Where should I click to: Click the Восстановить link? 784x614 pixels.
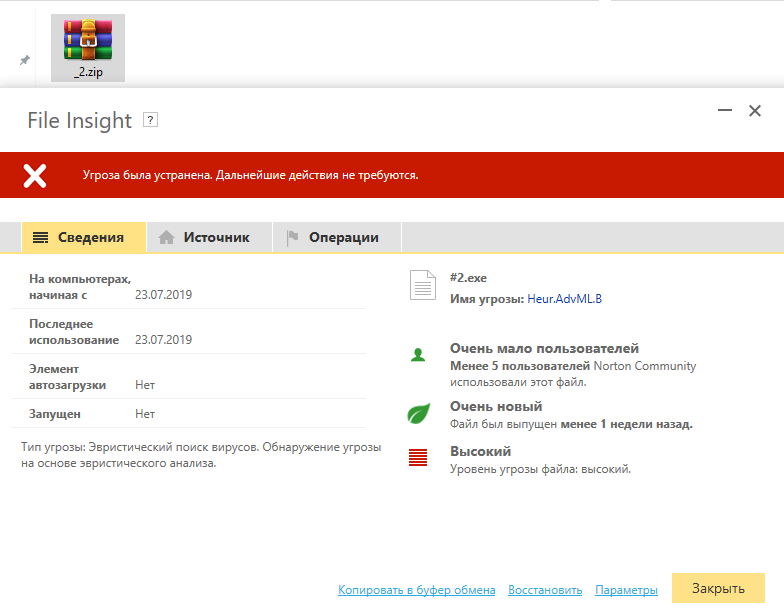tap(545, 590)
